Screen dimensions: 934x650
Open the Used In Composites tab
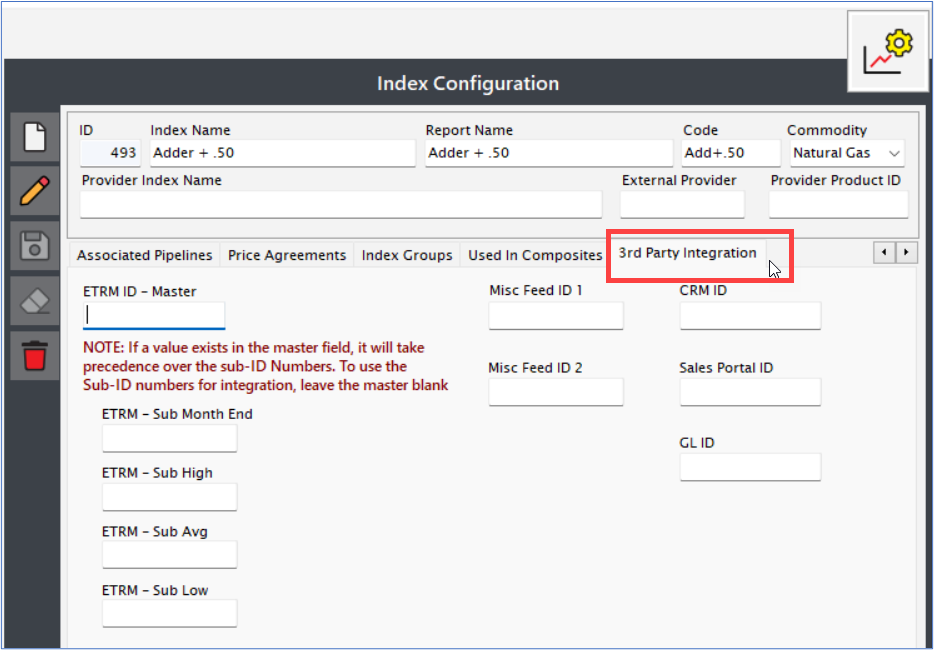click(535, 255)
